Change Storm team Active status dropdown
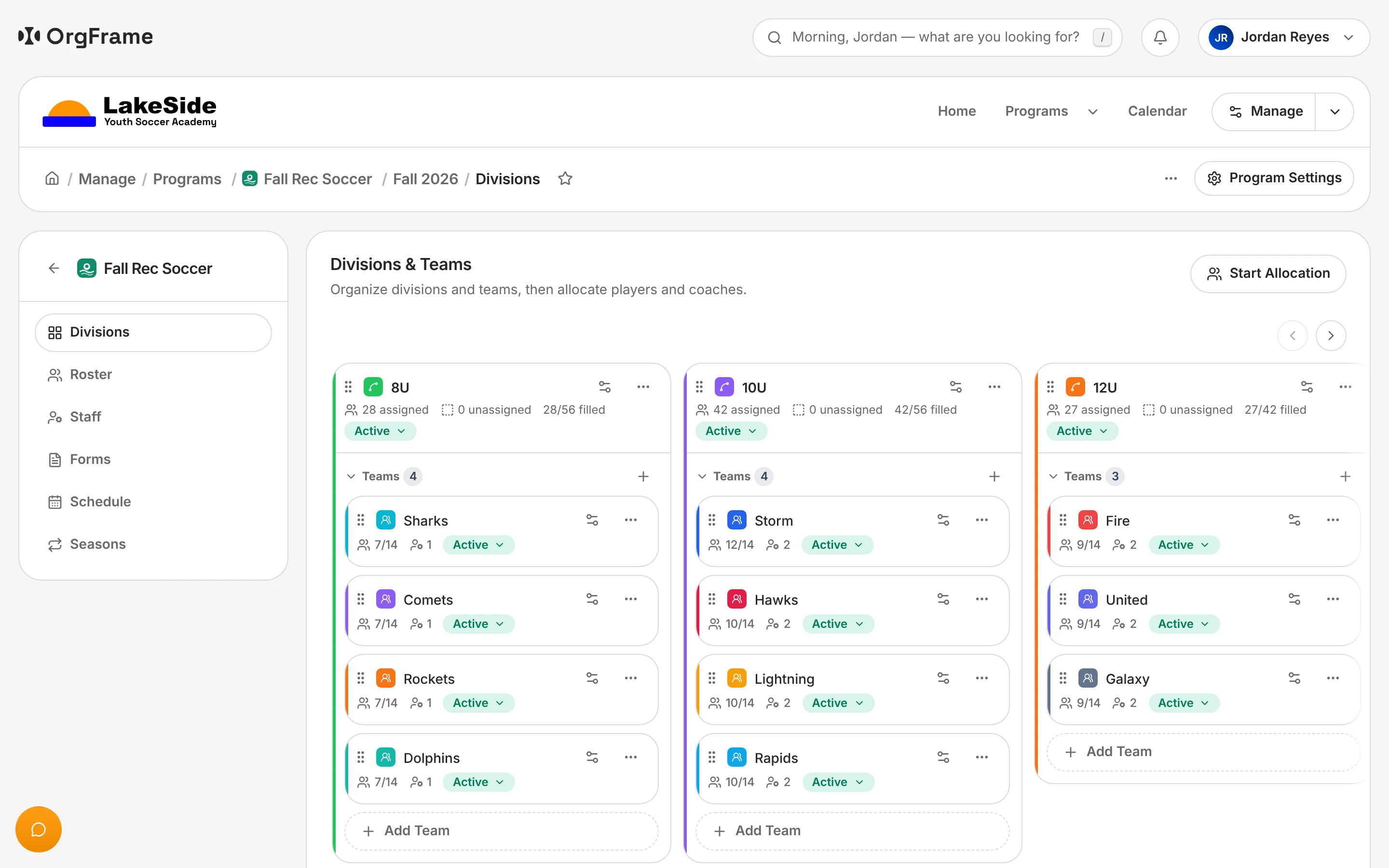This screenshot has height=868, width=1389. (837, 545)
